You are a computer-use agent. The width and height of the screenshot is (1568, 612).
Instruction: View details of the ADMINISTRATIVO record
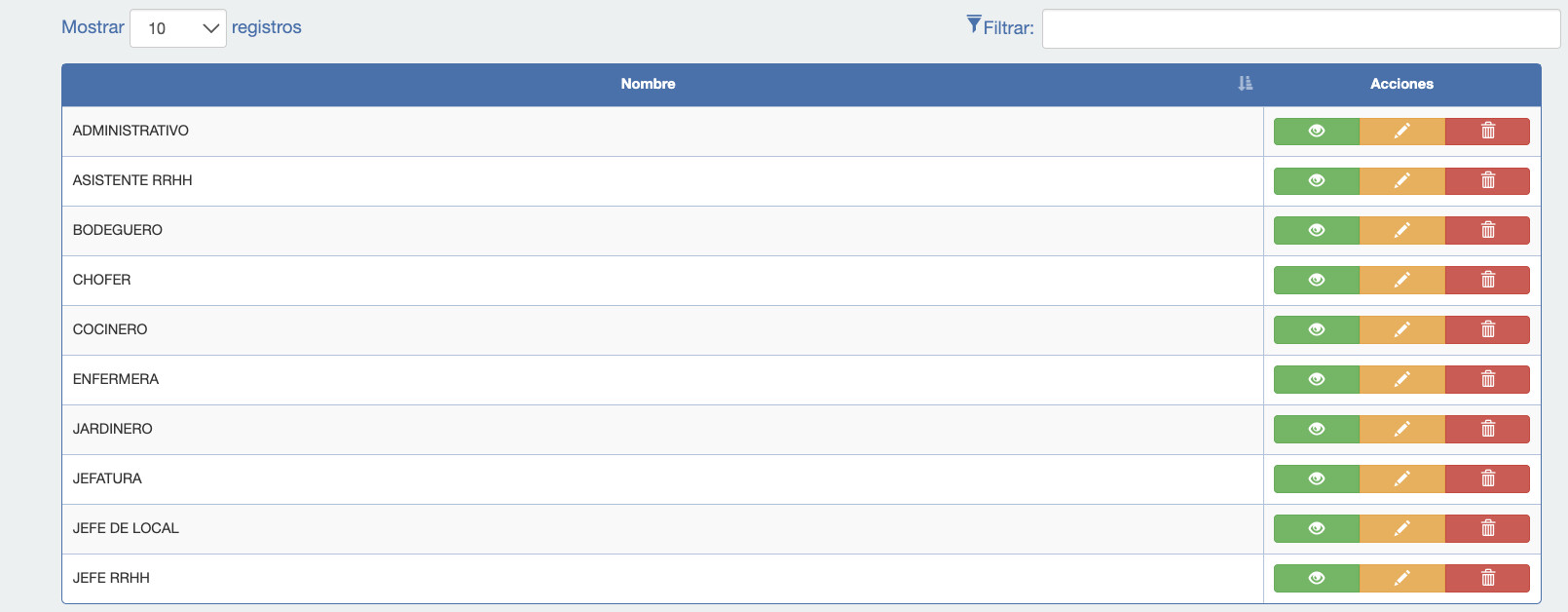1316,132
